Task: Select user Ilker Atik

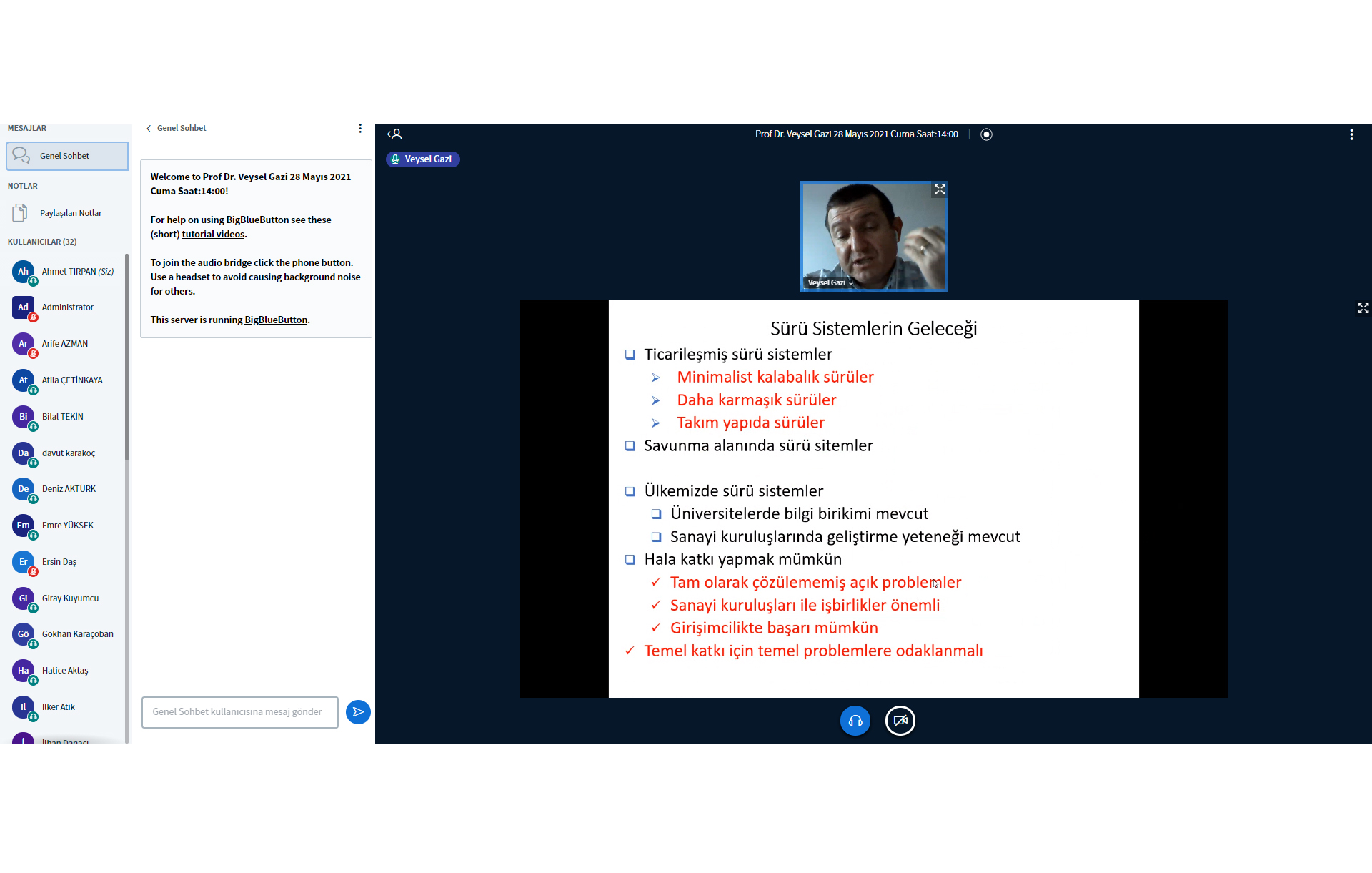Action: (x=66, y=707)
